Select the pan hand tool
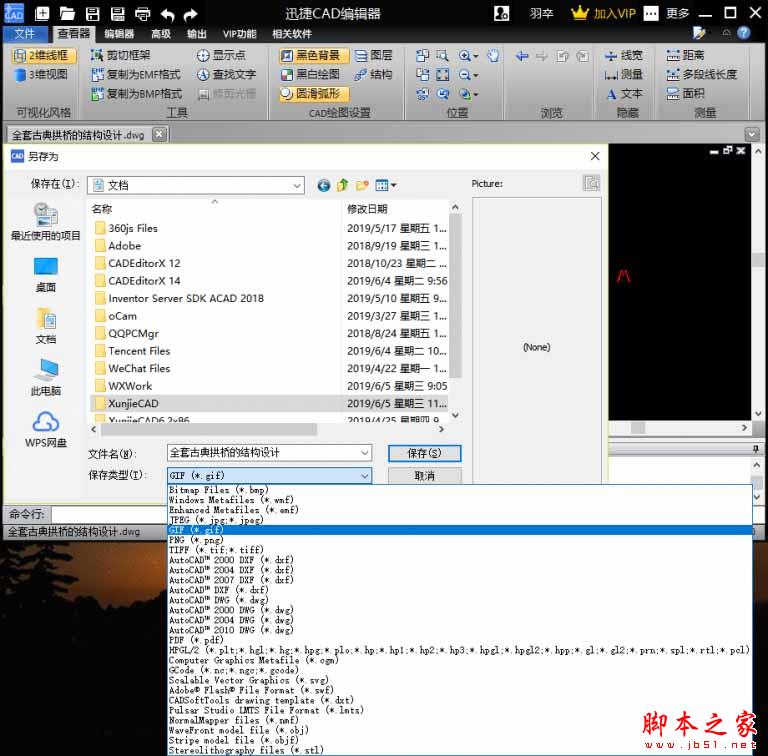Screen dimensions: 768x756 point(493,55)
